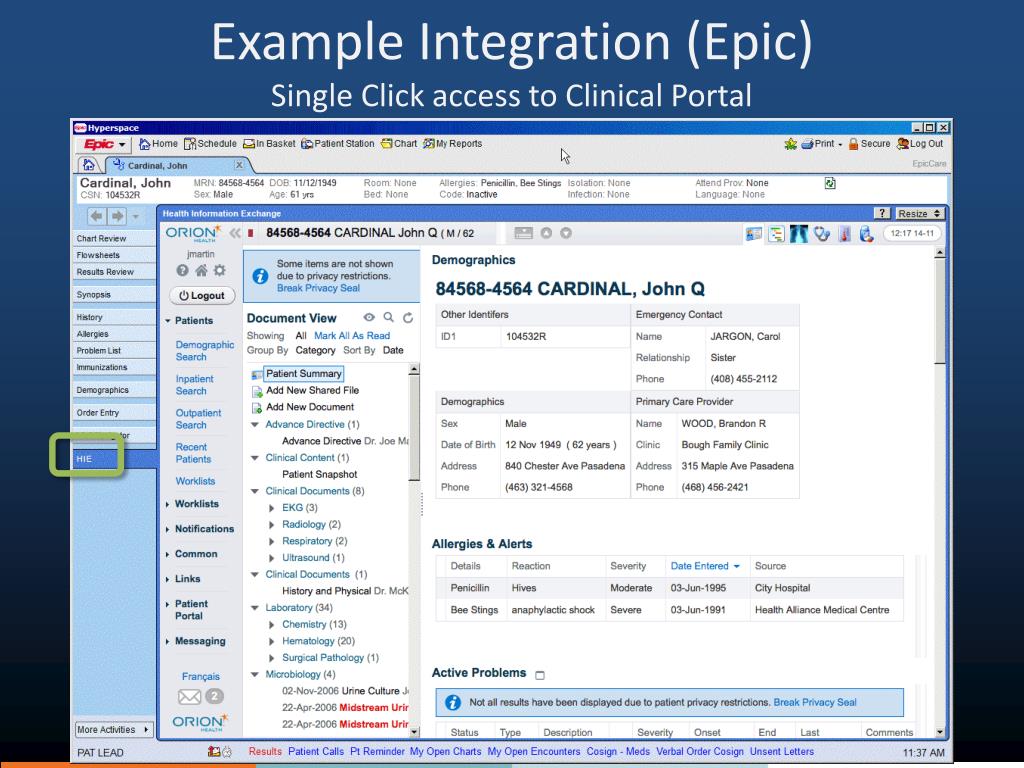Viewport: 1024px width, 768px height.
Task: Click the Secure lock icon
Action: pos(853,144)
